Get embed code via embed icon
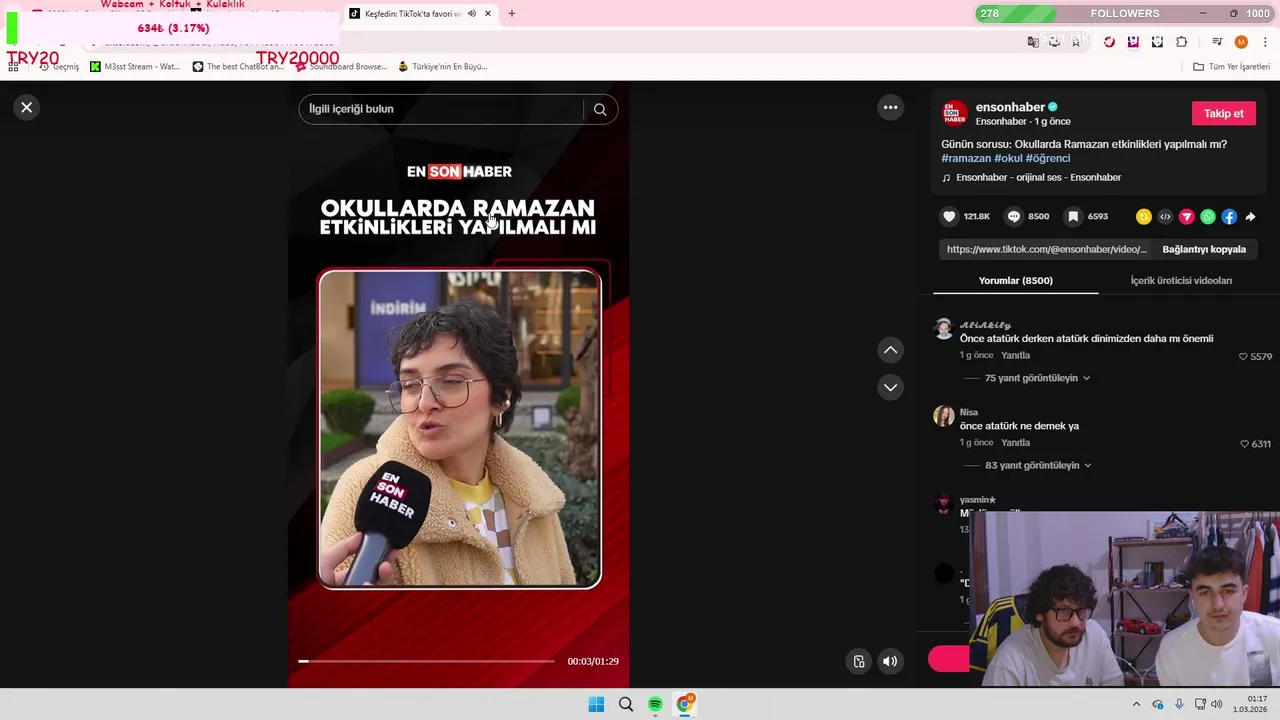This screenshot has width=1280, height=720. point(1165,216)
